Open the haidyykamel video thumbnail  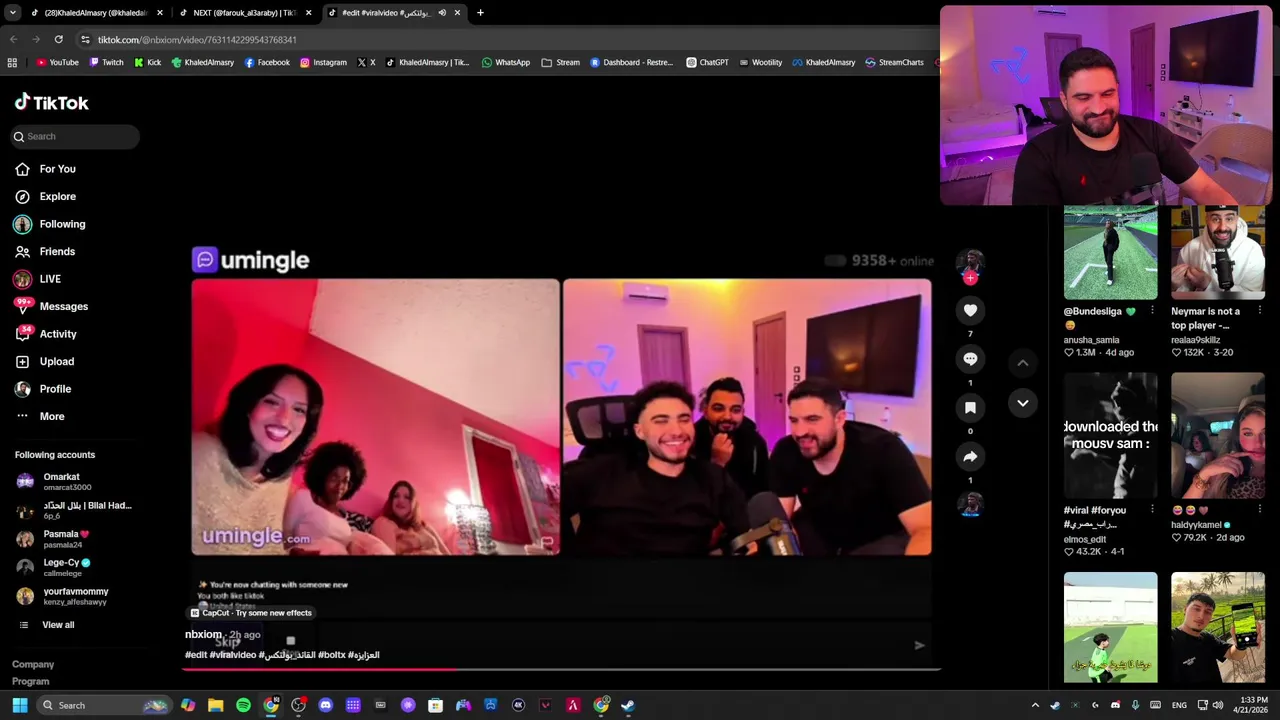1218,436
